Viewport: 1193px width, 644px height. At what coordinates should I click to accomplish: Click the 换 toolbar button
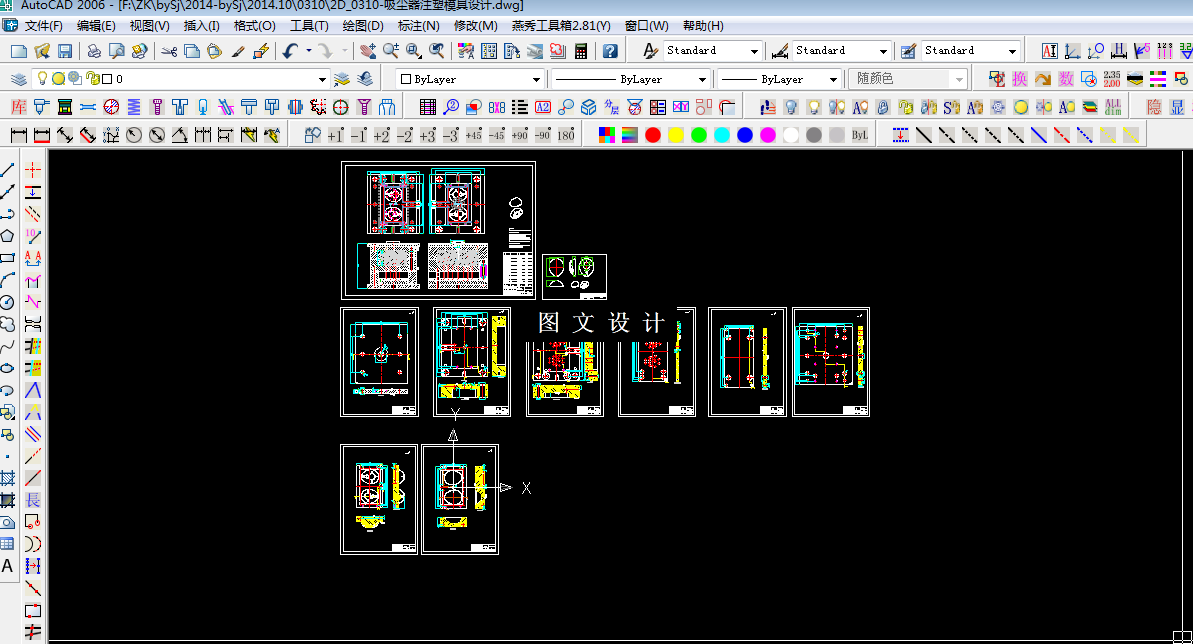tap(1020, 78)
